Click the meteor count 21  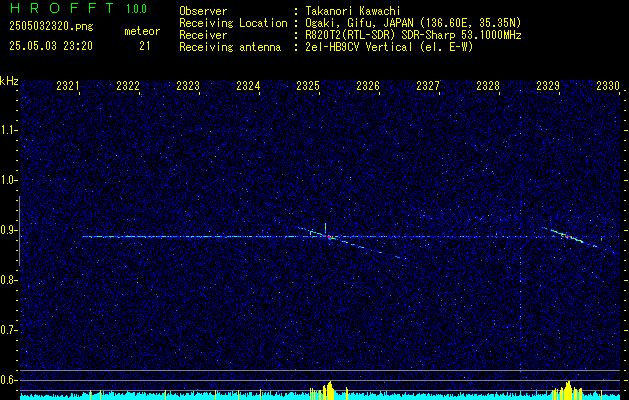pos(145,46)
